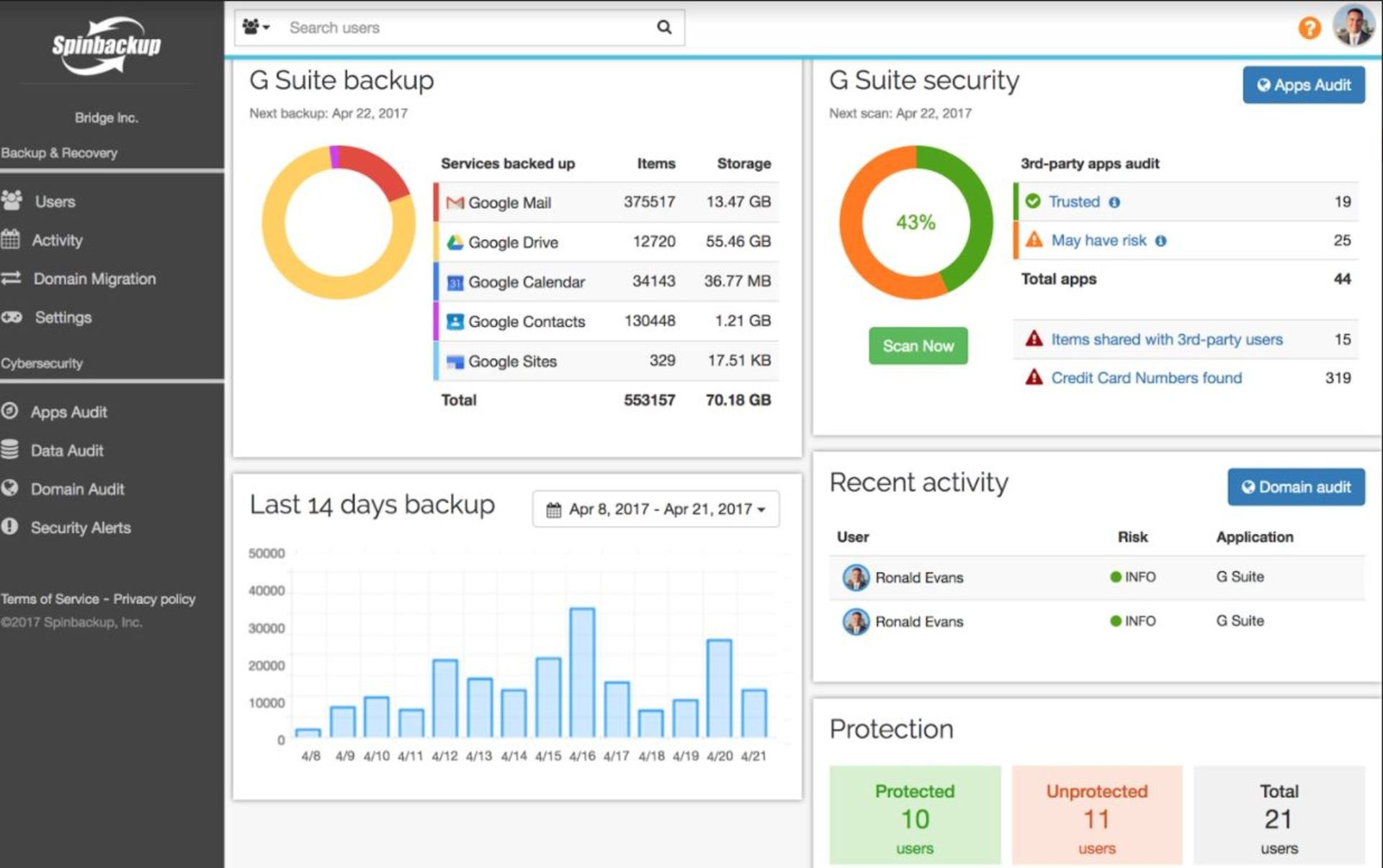
Task: Open the orange help question mark icon
Action: click(1309, 28)
